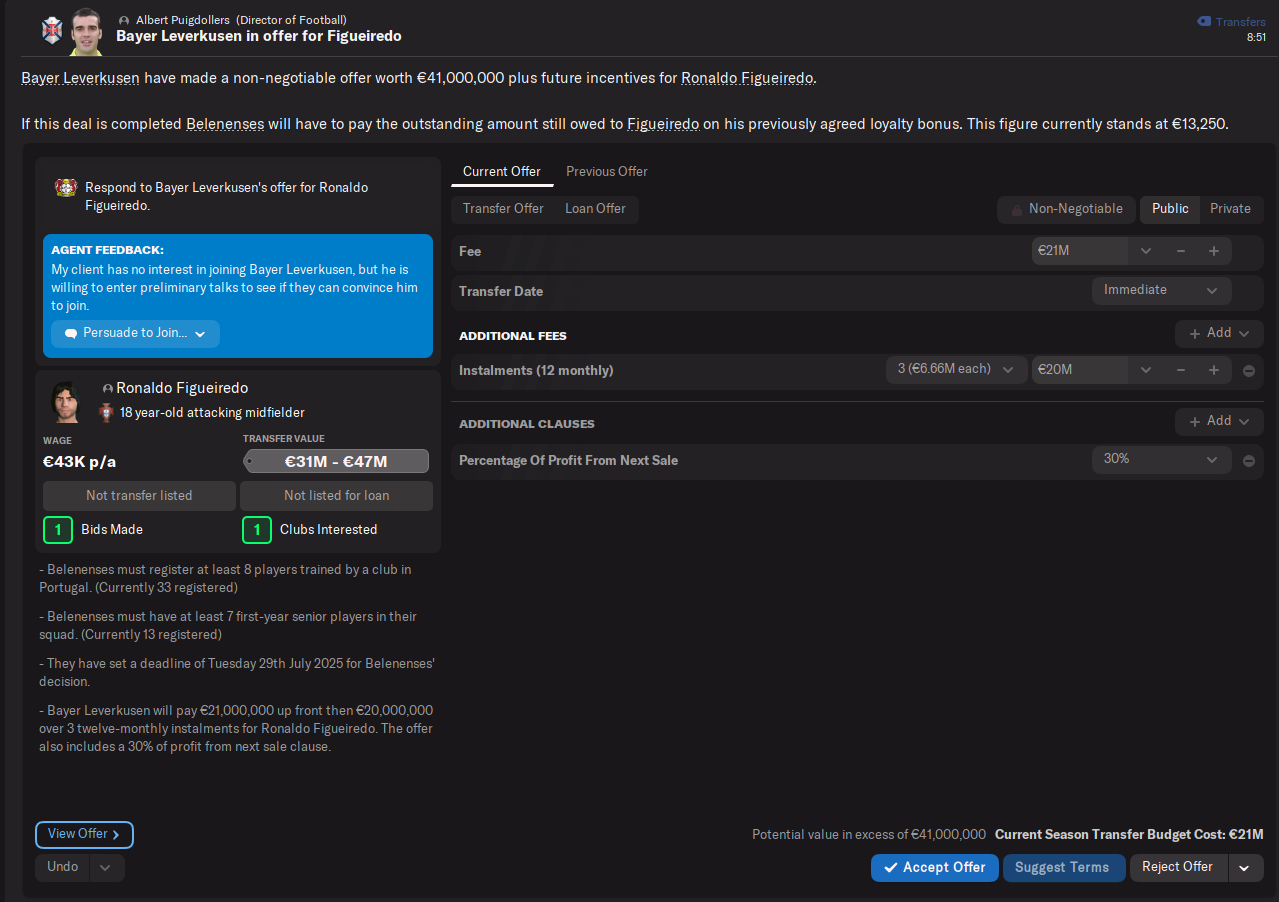Click the Clubs Interested count box
This screenshot has width=1279, height=902.
257,530
